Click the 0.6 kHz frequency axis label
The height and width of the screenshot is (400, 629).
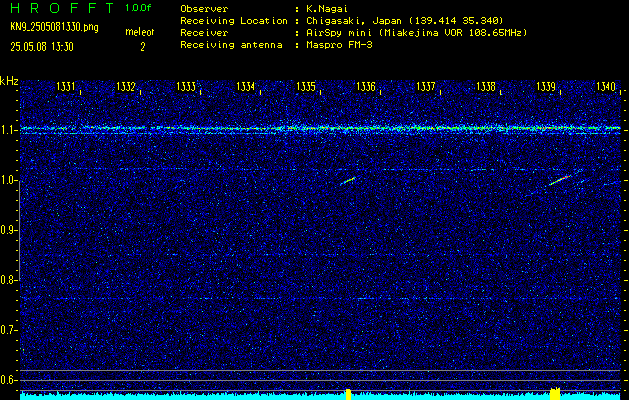coord(7,380)
